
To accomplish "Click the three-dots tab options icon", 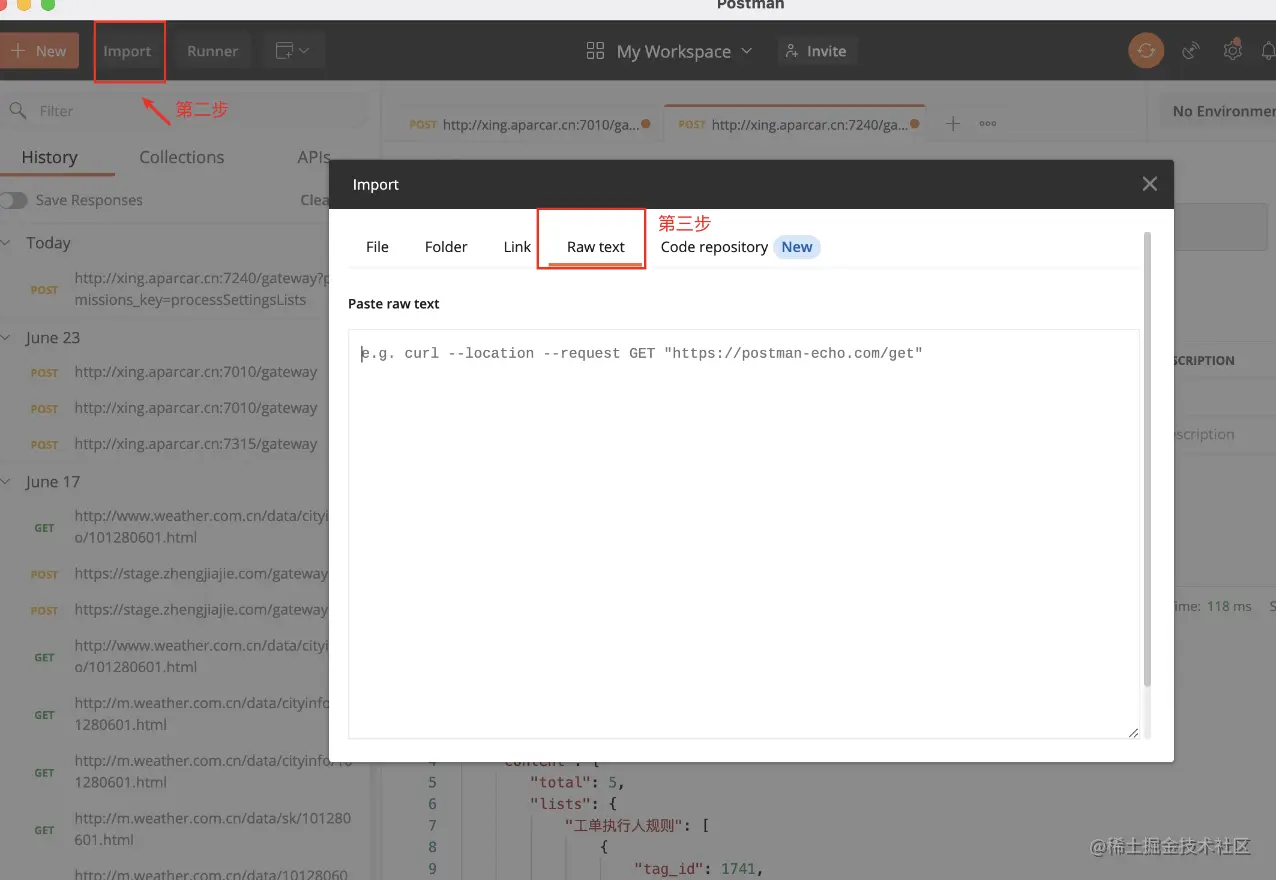I will tap(988, 124).
